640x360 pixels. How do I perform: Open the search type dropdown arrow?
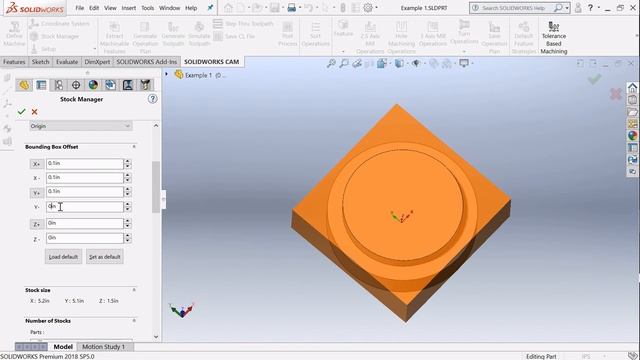567,8
